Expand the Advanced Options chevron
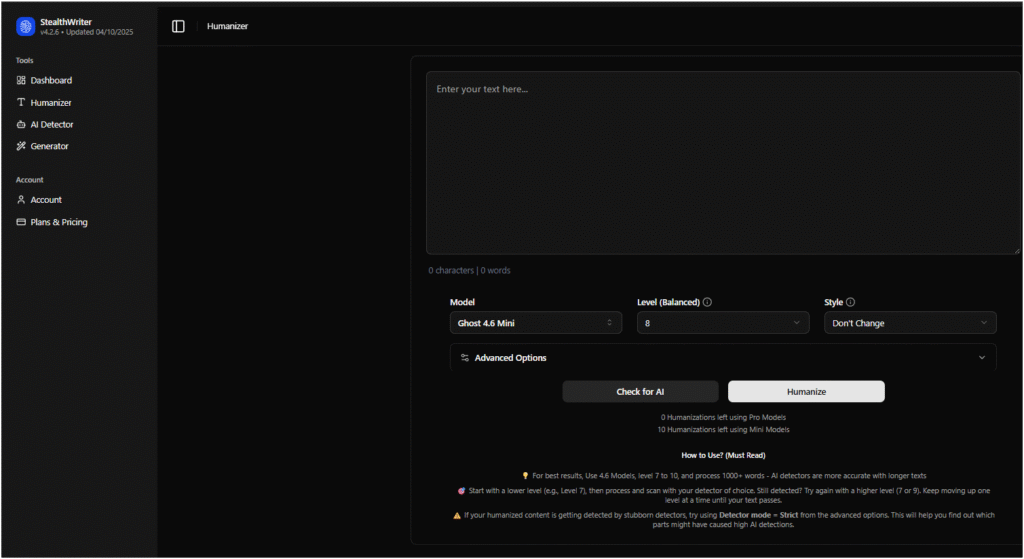Image resolution: width=1024 pixels, height=559 pixels. 982,358
